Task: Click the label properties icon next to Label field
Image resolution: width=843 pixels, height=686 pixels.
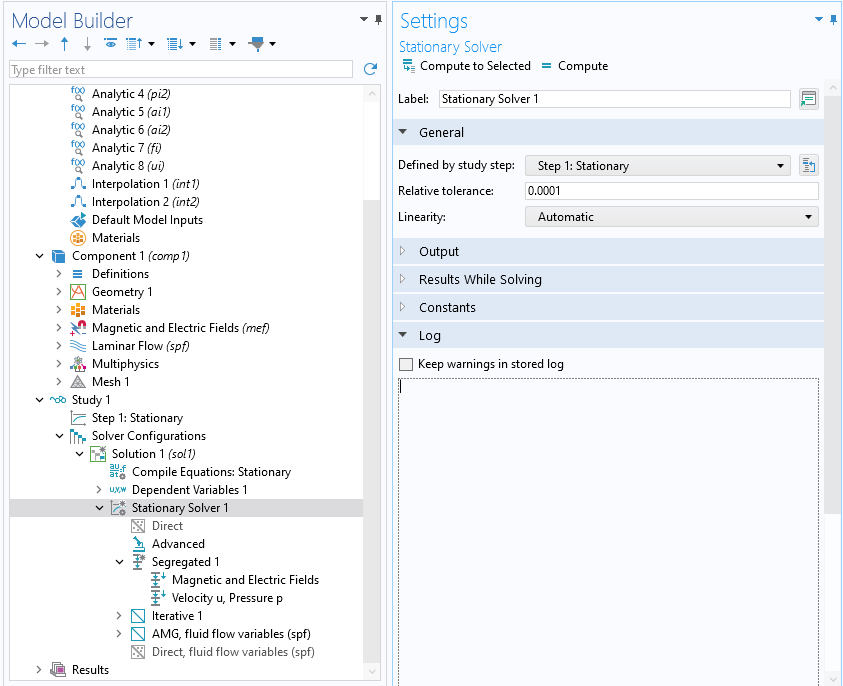Action: [x=808, y=99]
